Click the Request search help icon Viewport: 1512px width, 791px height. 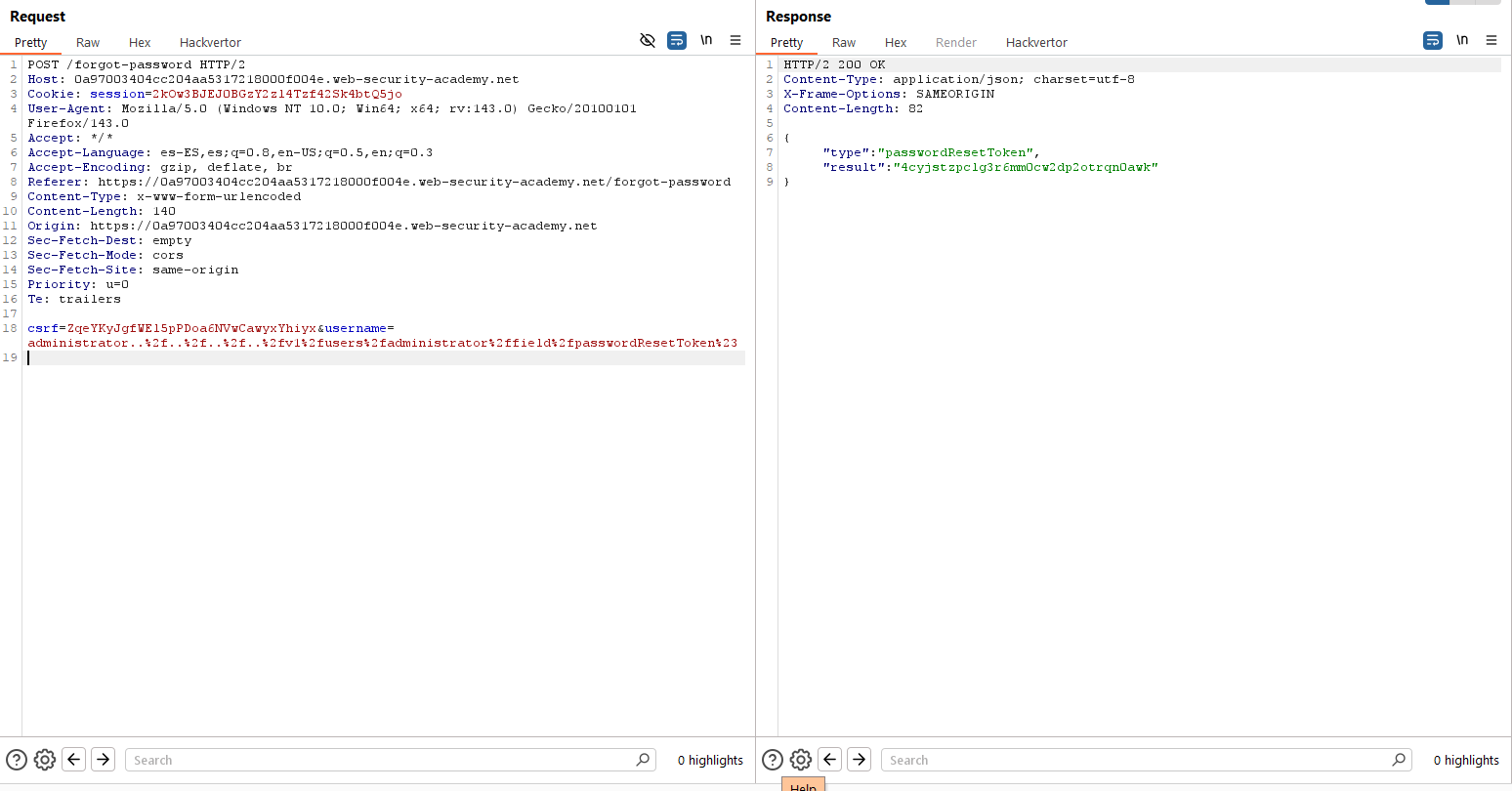(17, 760)
